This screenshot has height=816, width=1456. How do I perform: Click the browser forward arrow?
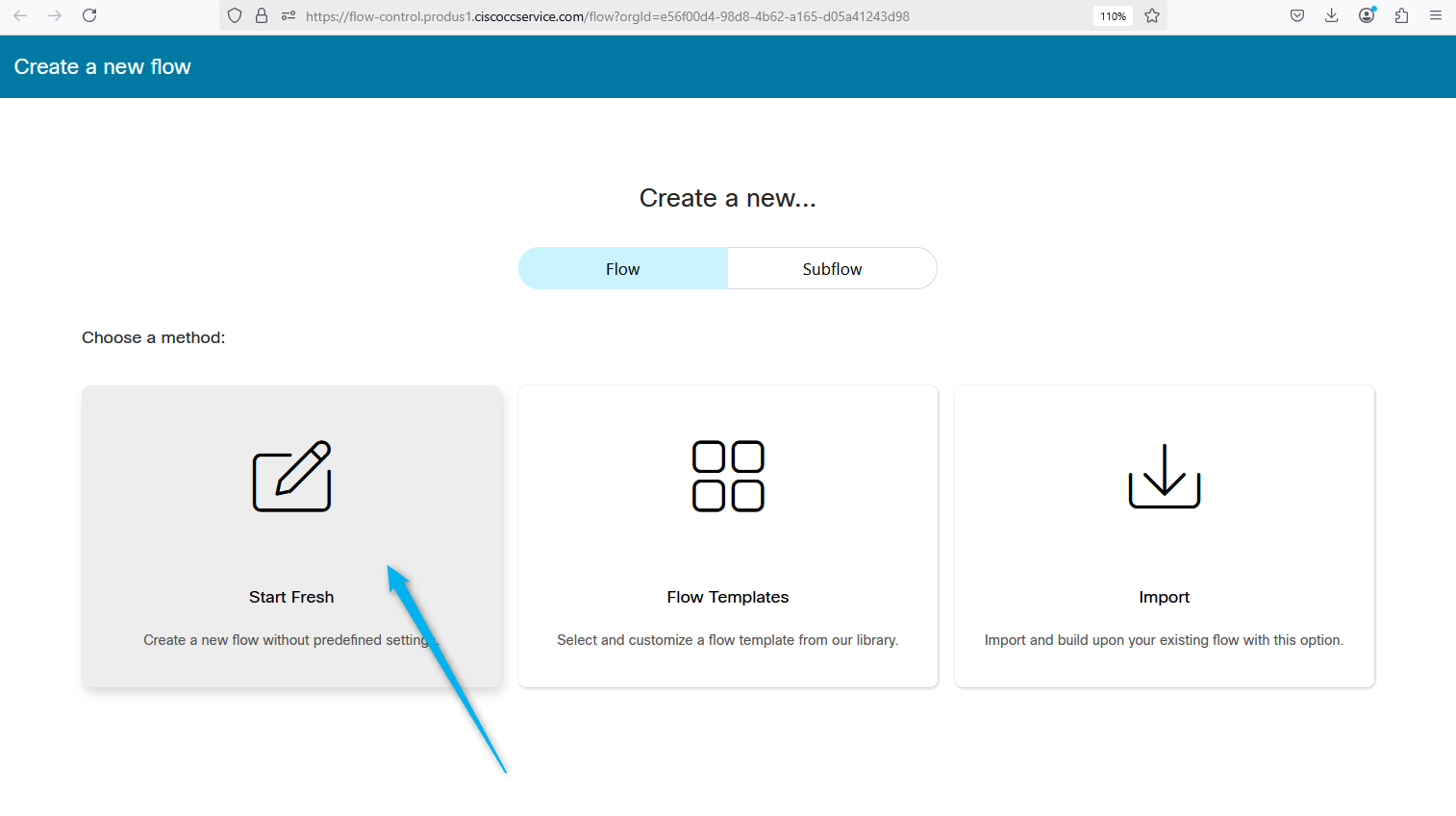pos(55,15)
